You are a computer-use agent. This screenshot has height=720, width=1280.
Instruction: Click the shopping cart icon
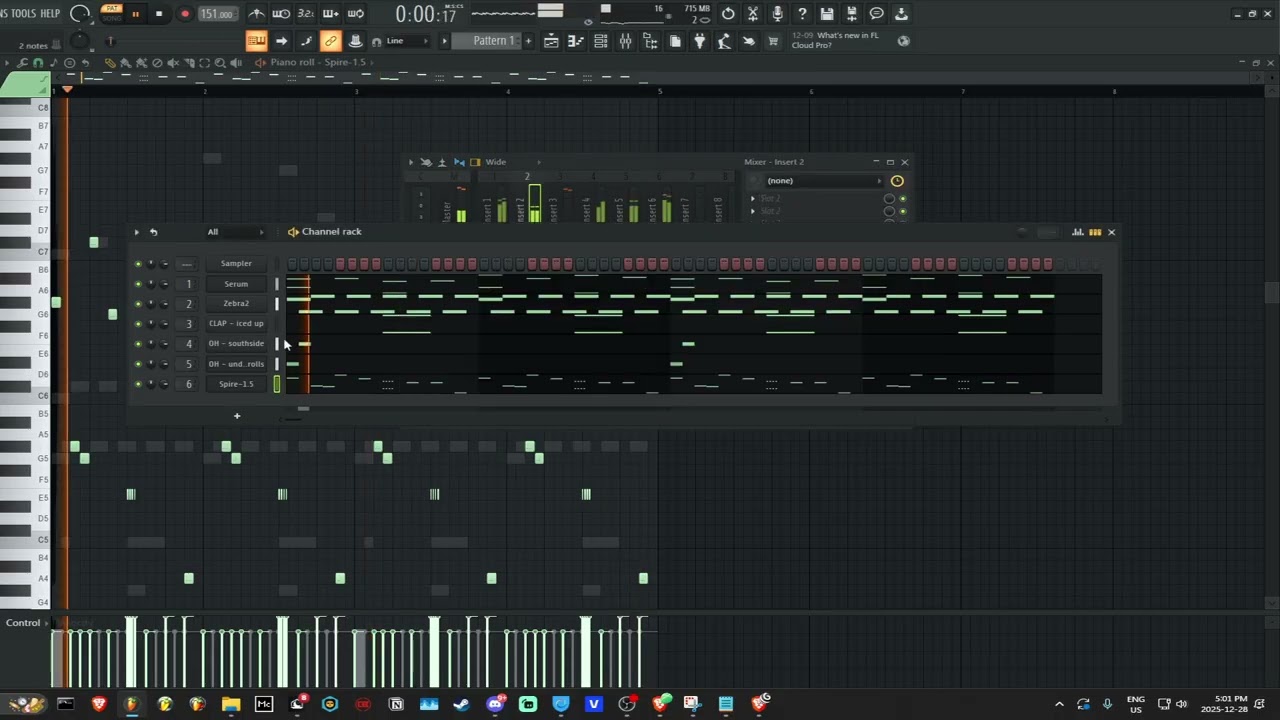pyautogui.click(x=773, y=41)
